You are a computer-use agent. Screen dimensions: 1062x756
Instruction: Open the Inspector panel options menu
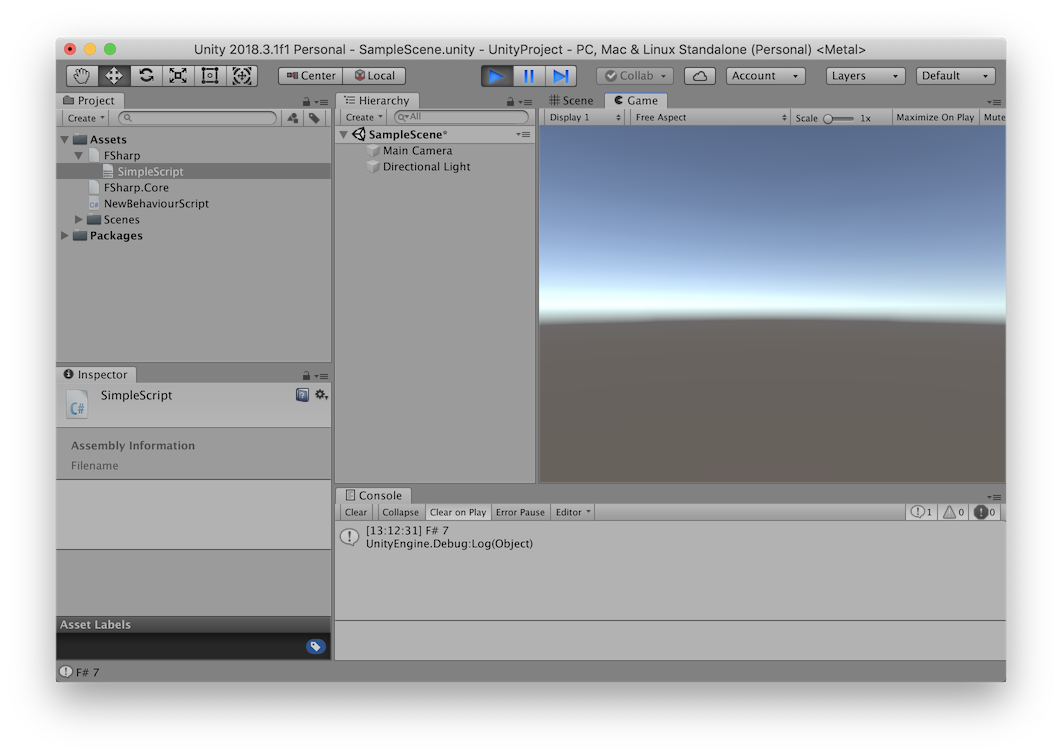click(321, 376)
